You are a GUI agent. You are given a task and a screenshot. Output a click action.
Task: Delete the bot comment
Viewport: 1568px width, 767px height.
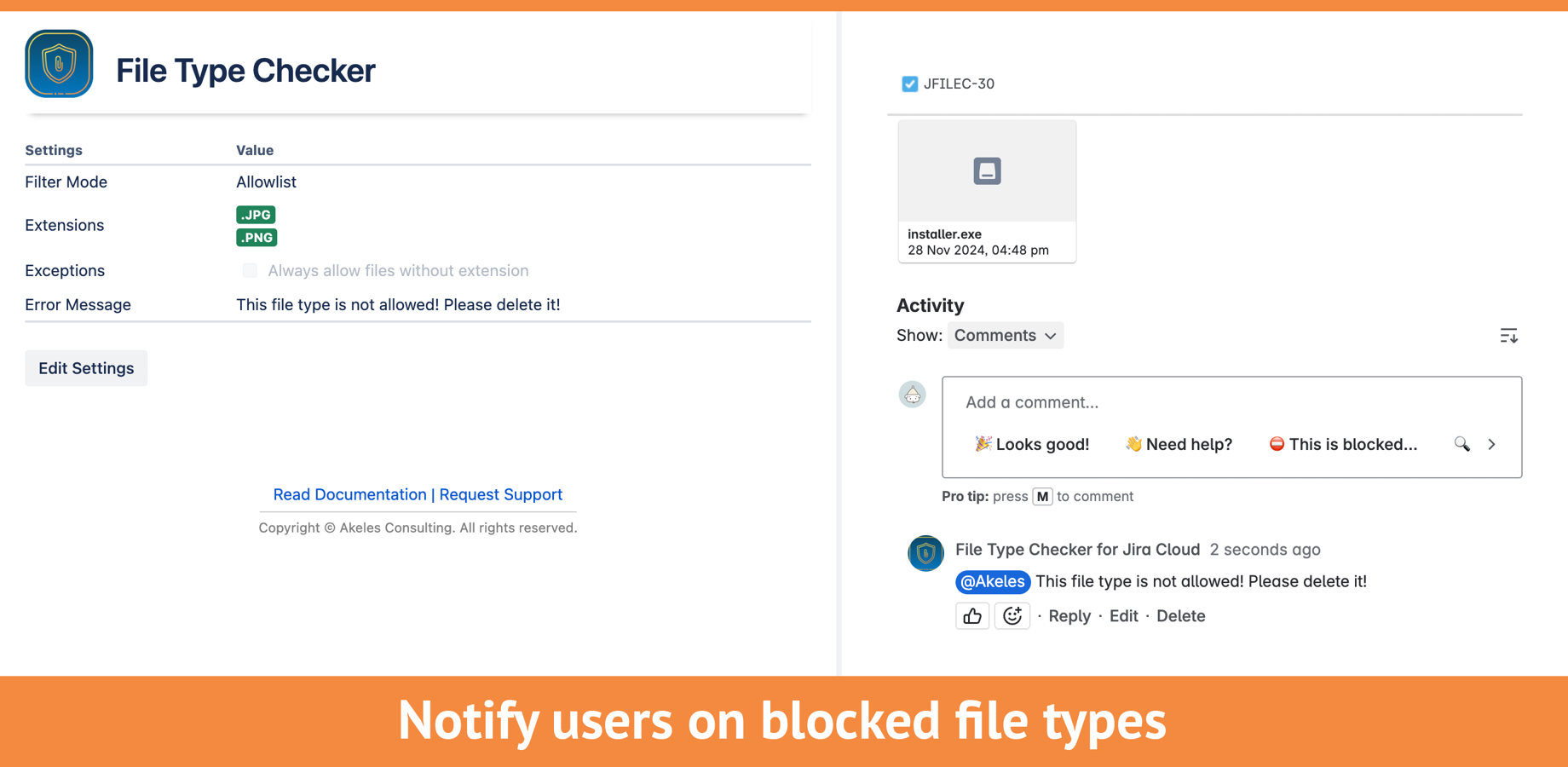pos(1181,615)
